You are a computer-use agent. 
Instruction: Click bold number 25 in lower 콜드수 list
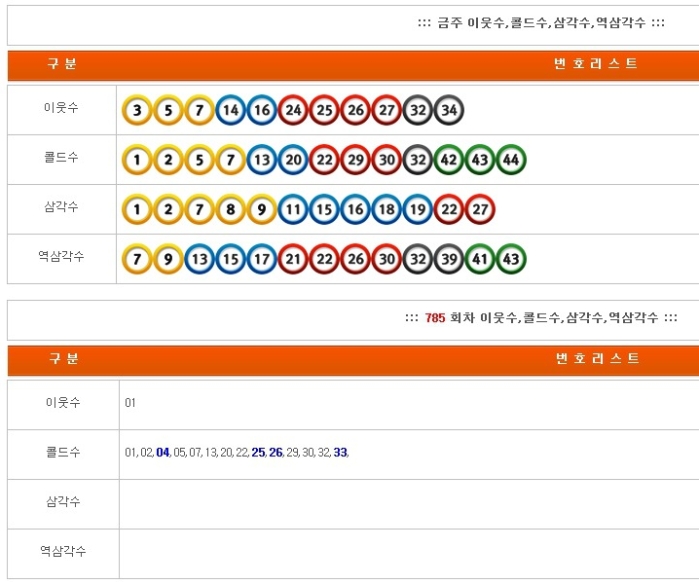click(258, 453)
